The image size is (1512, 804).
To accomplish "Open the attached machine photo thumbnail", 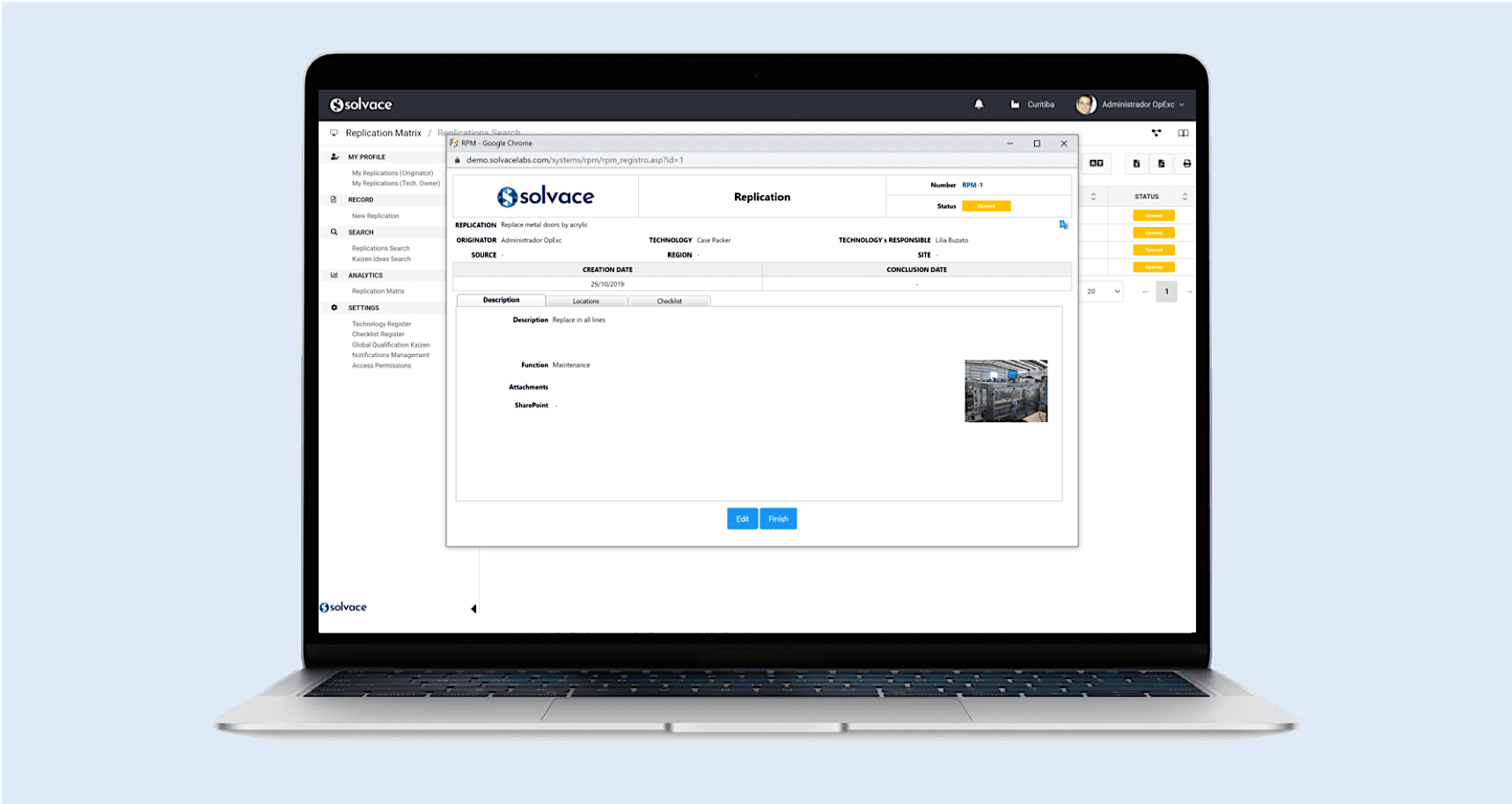I will click(1006, 391).
